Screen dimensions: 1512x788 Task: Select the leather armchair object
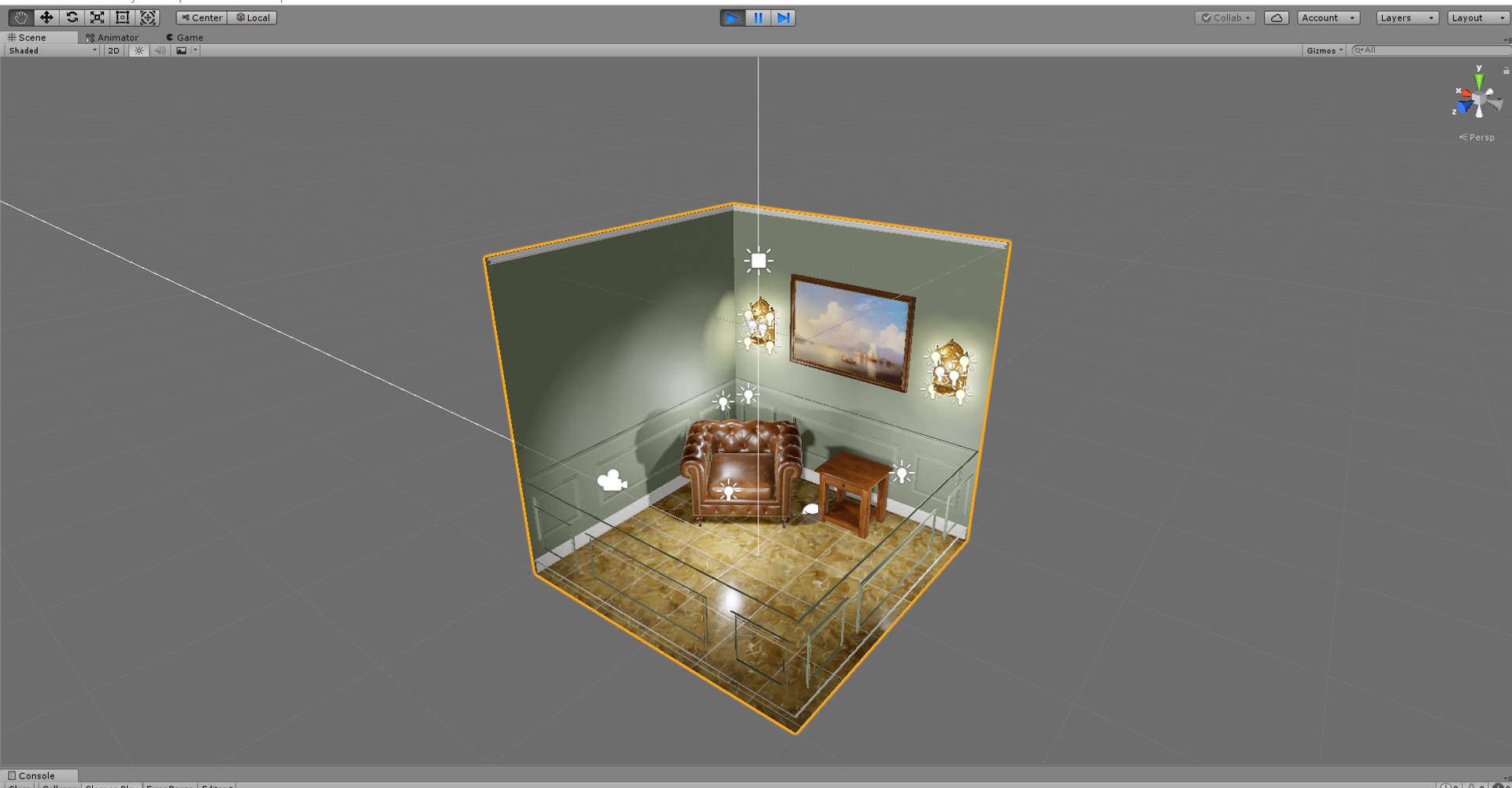click(x=742, y=471)
